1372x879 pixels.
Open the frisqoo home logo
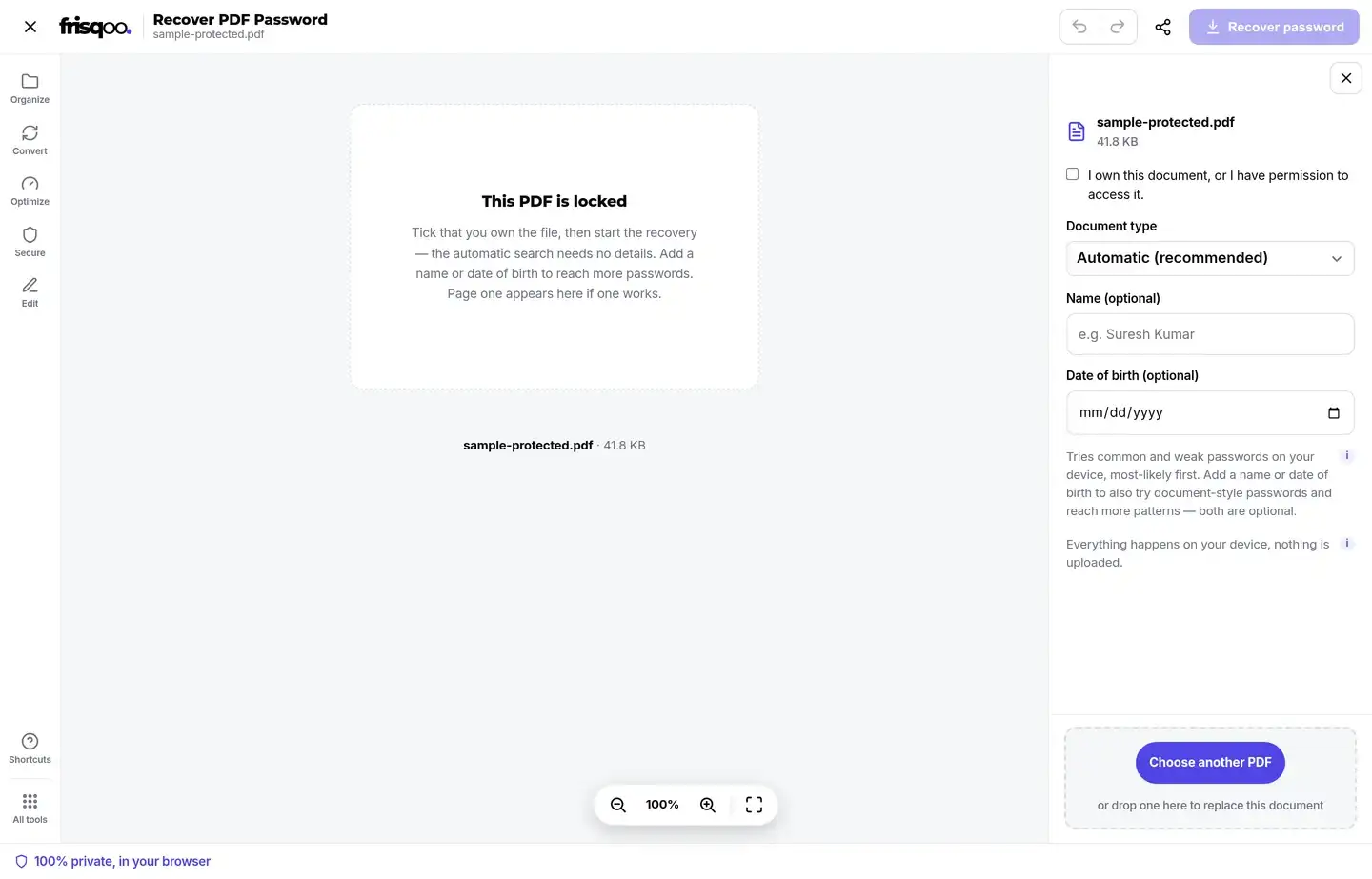[95, 27]
